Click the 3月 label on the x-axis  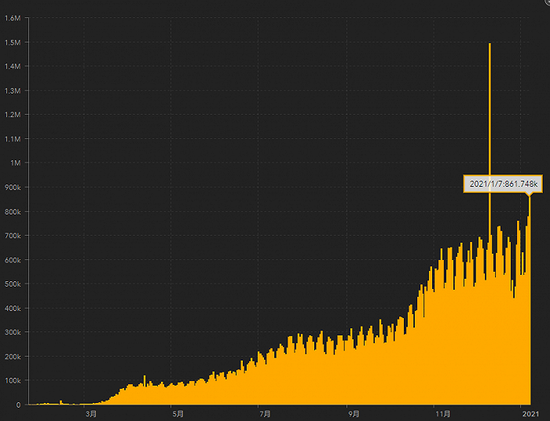click(91, 414)
